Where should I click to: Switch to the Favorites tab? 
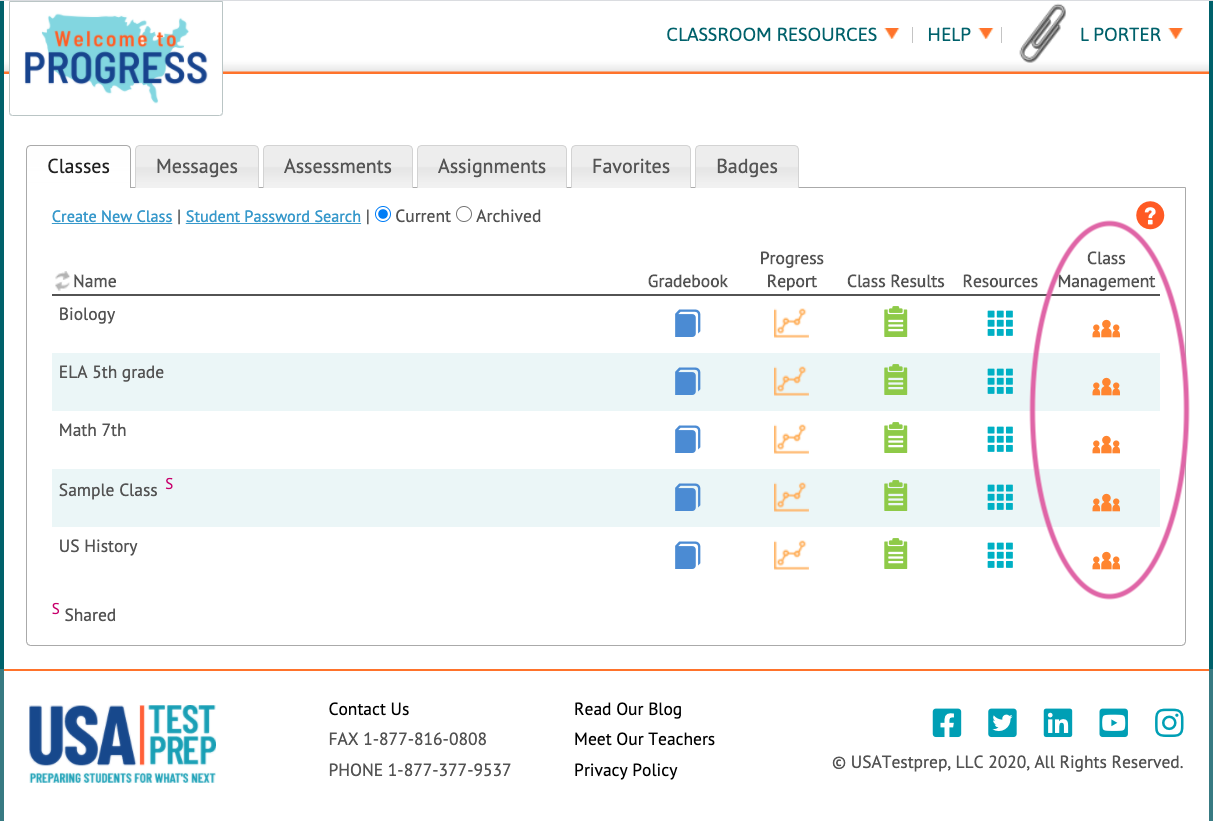pyautogui.click(x=631, y=167)
